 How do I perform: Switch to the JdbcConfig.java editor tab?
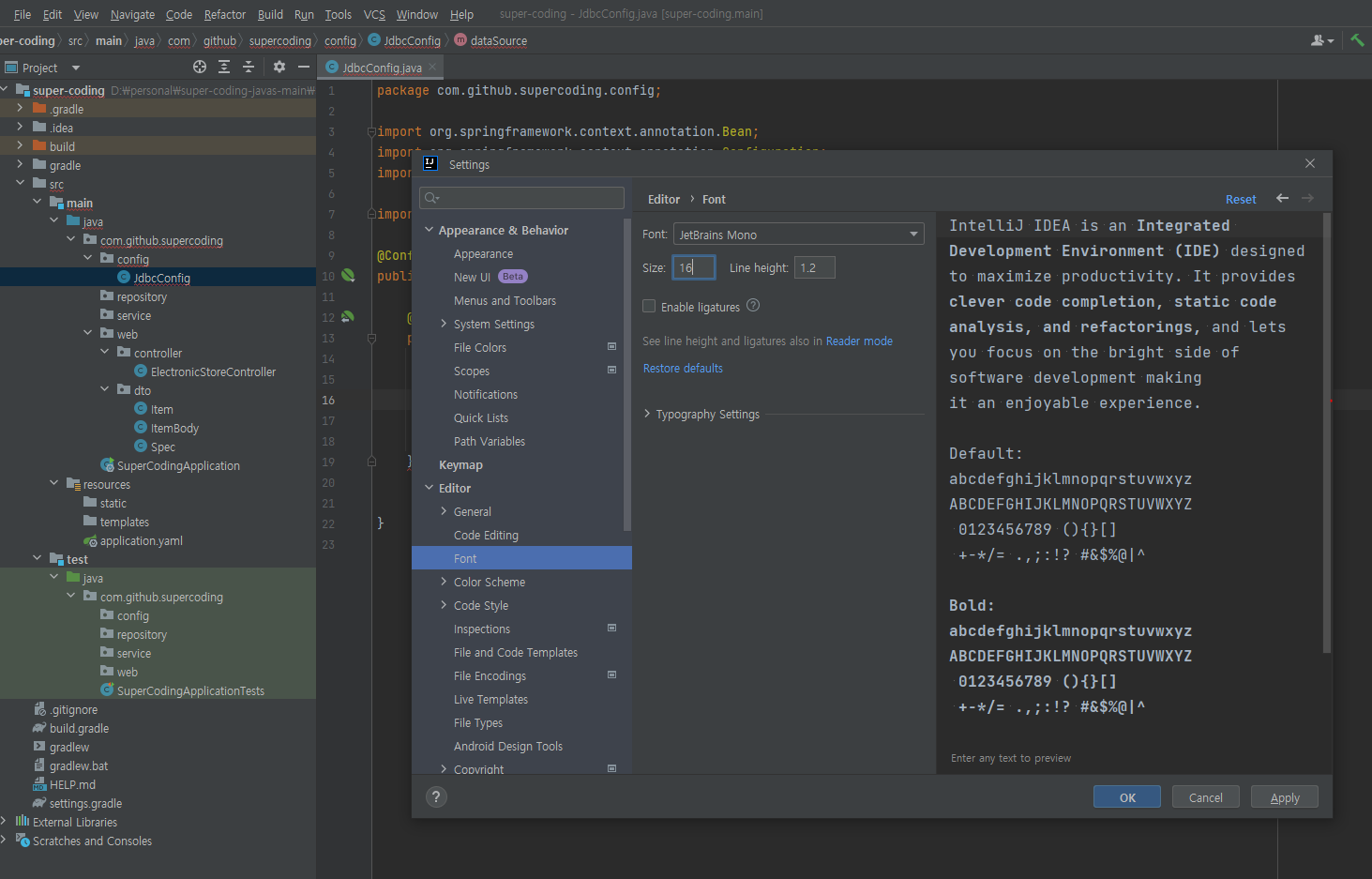[x=382, y=68]
